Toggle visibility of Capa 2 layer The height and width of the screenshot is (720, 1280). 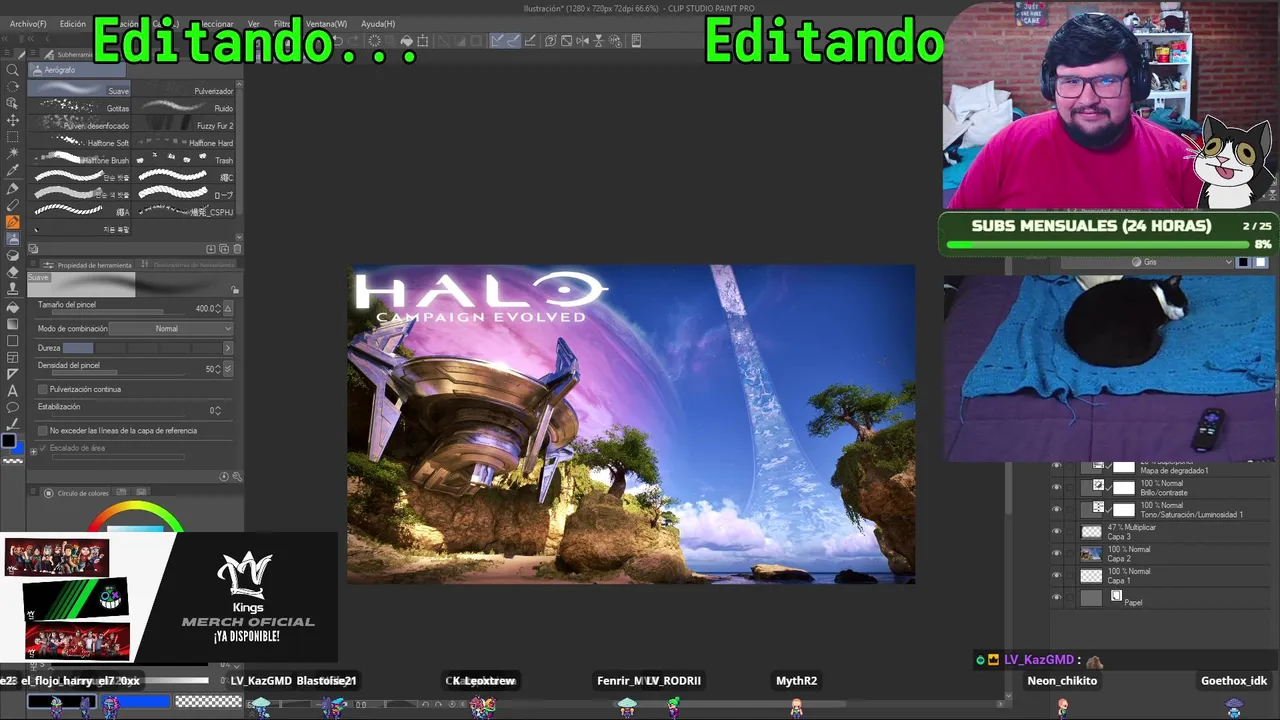pos(1056,553)
